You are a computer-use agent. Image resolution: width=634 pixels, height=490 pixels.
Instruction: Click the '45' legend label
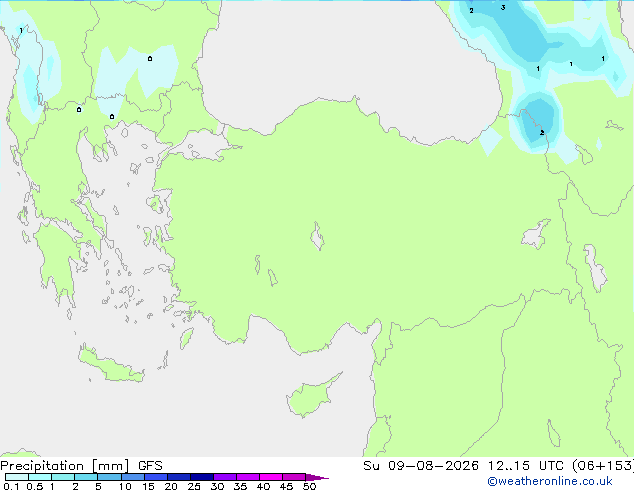click(286, 486)
